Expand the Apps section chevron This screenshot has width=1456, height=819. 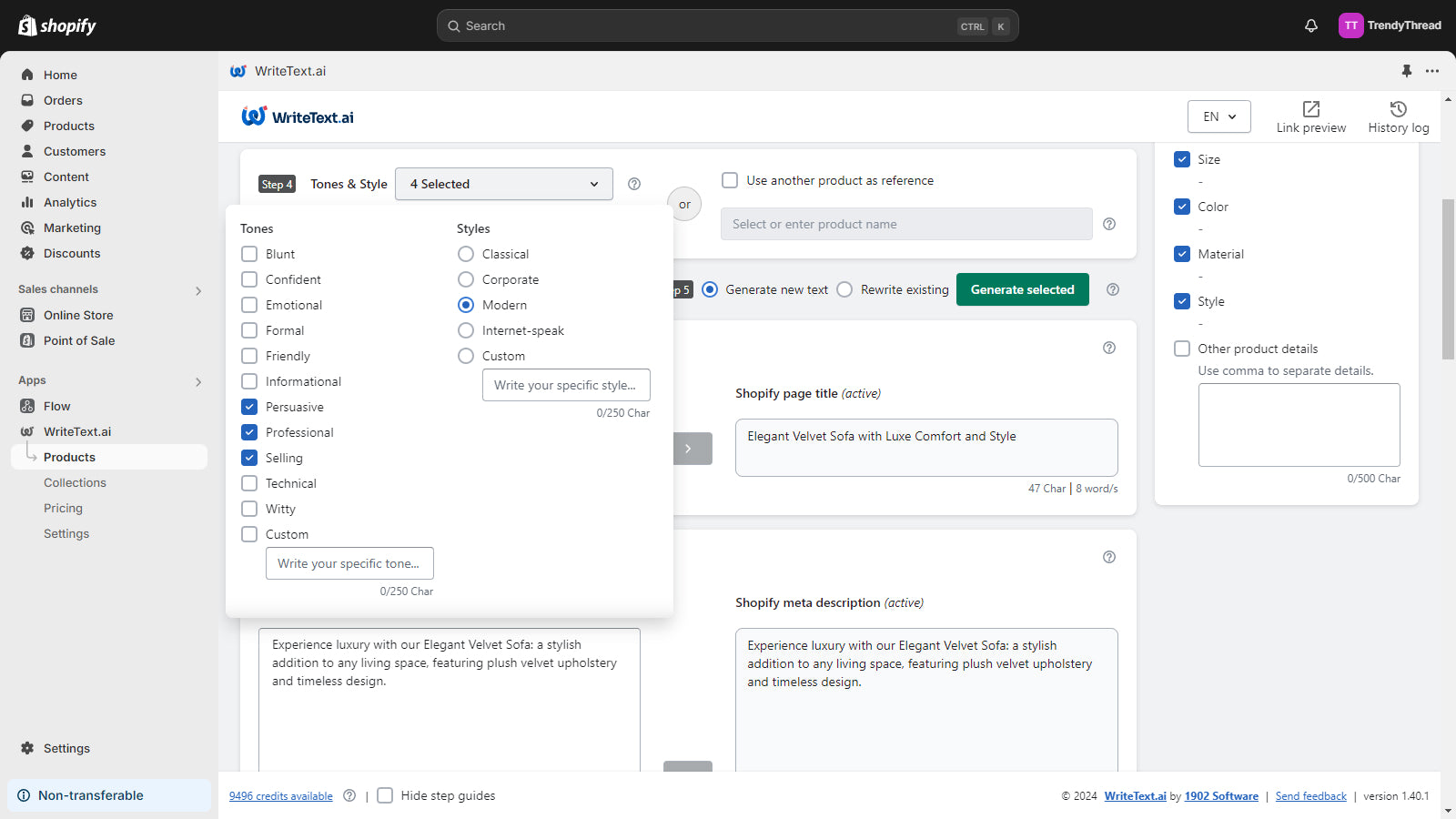(198, 382)
